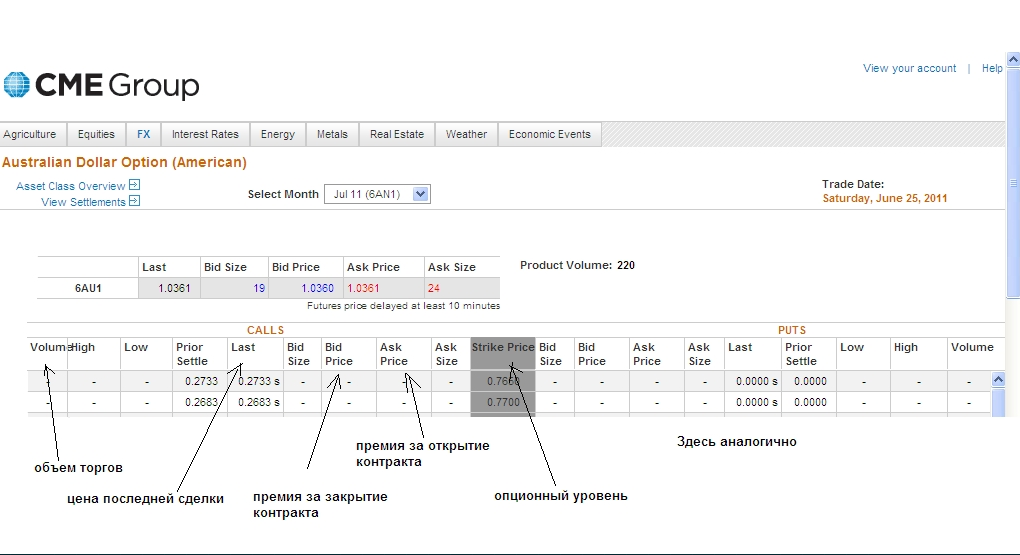The image size is (1020, 555).
Task: Click the PUTS section heading
Action: [792, 330]
